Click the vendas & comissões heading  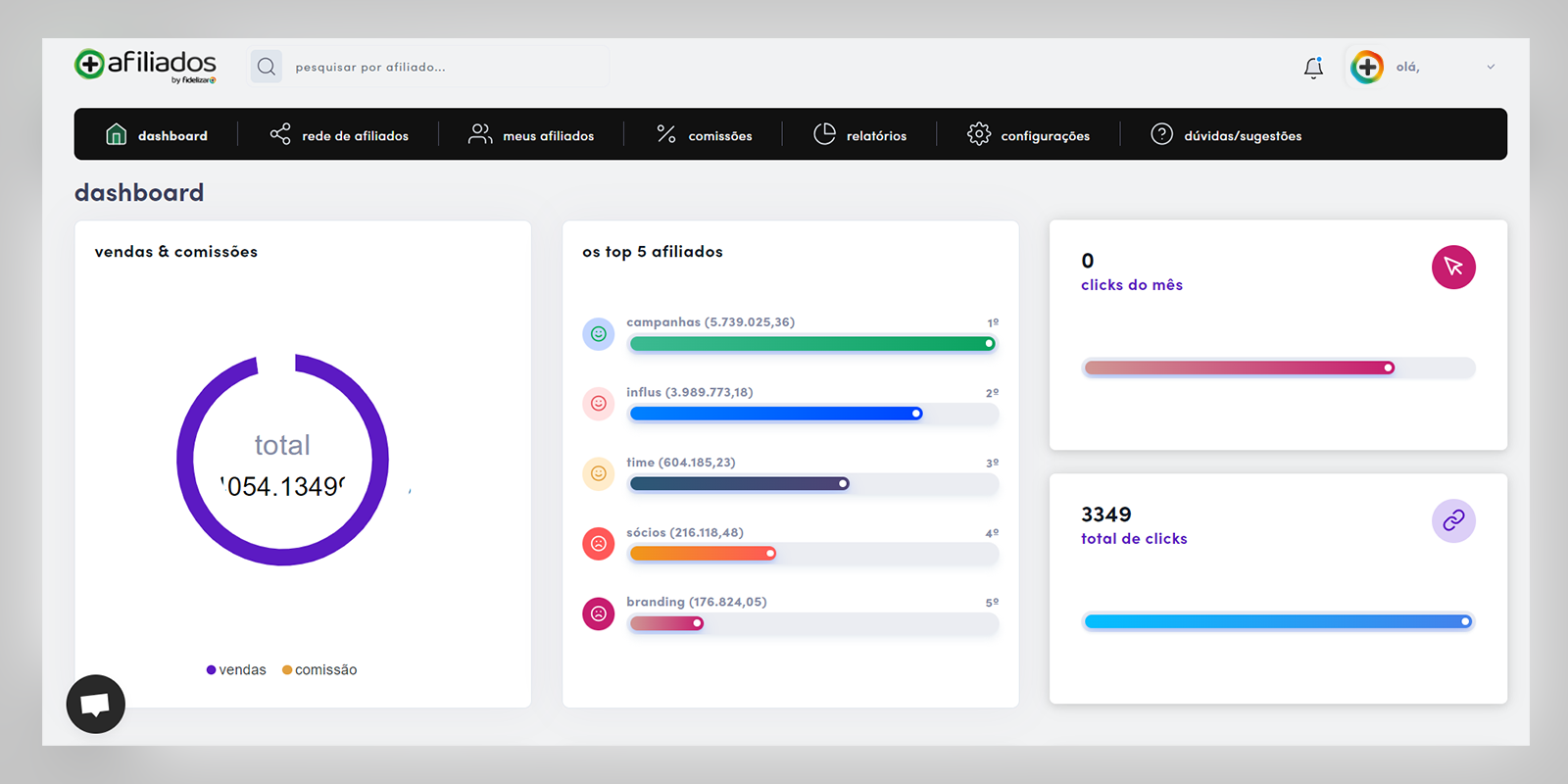pos(176,252)
